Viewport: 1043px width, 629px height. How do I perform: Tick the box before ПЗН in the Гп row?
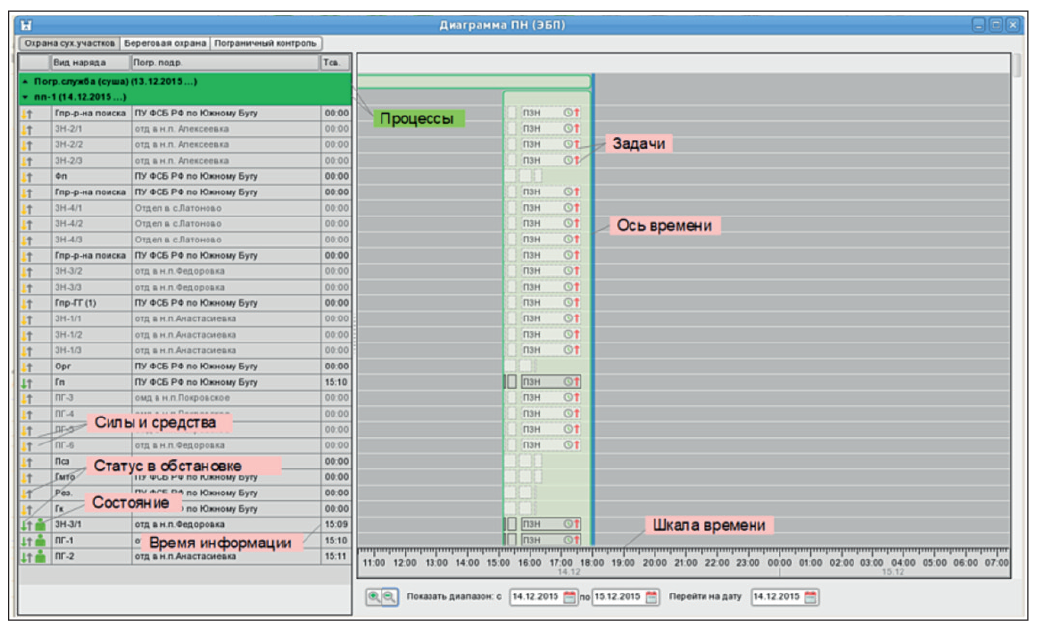(512, 382)
